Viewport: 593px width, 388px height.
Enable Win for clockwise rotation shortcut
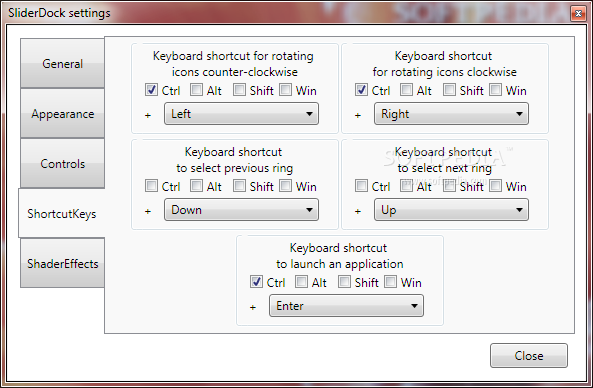[495, 90]
